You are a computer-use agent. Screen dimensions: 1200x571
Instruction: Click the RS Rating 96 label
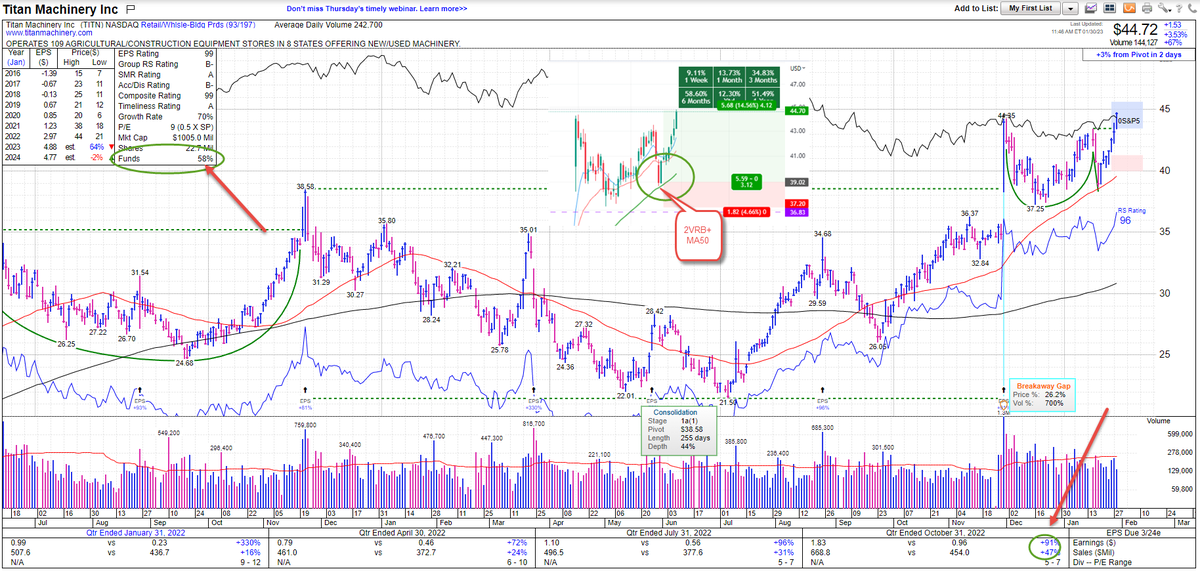click(1131, 216)
